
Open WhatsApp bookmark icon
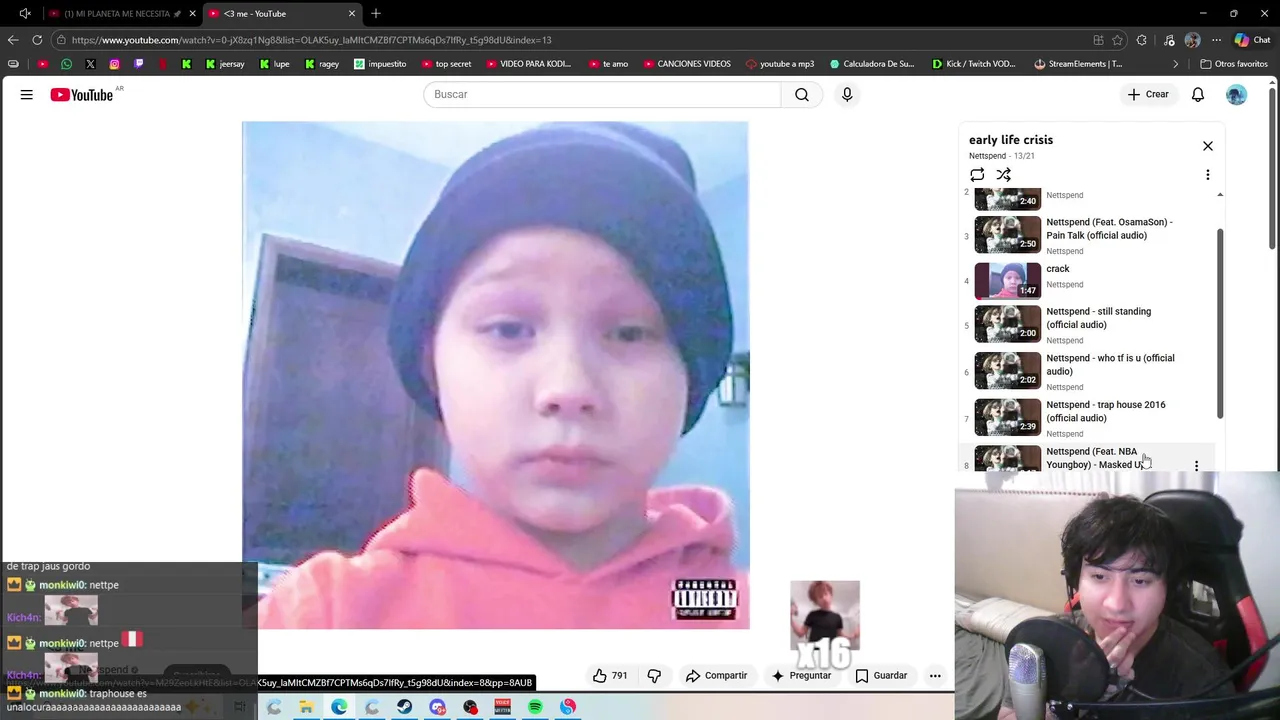(x=66, y=64)
